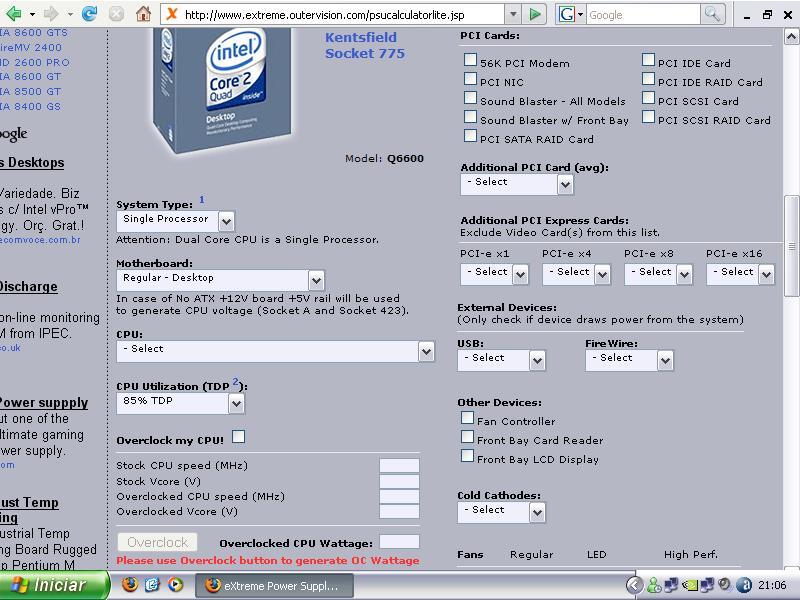Viewport: 800px width, 600px height.
Task: Open the PCI-e x4 dropdown
Action: (x=576, y=274)
